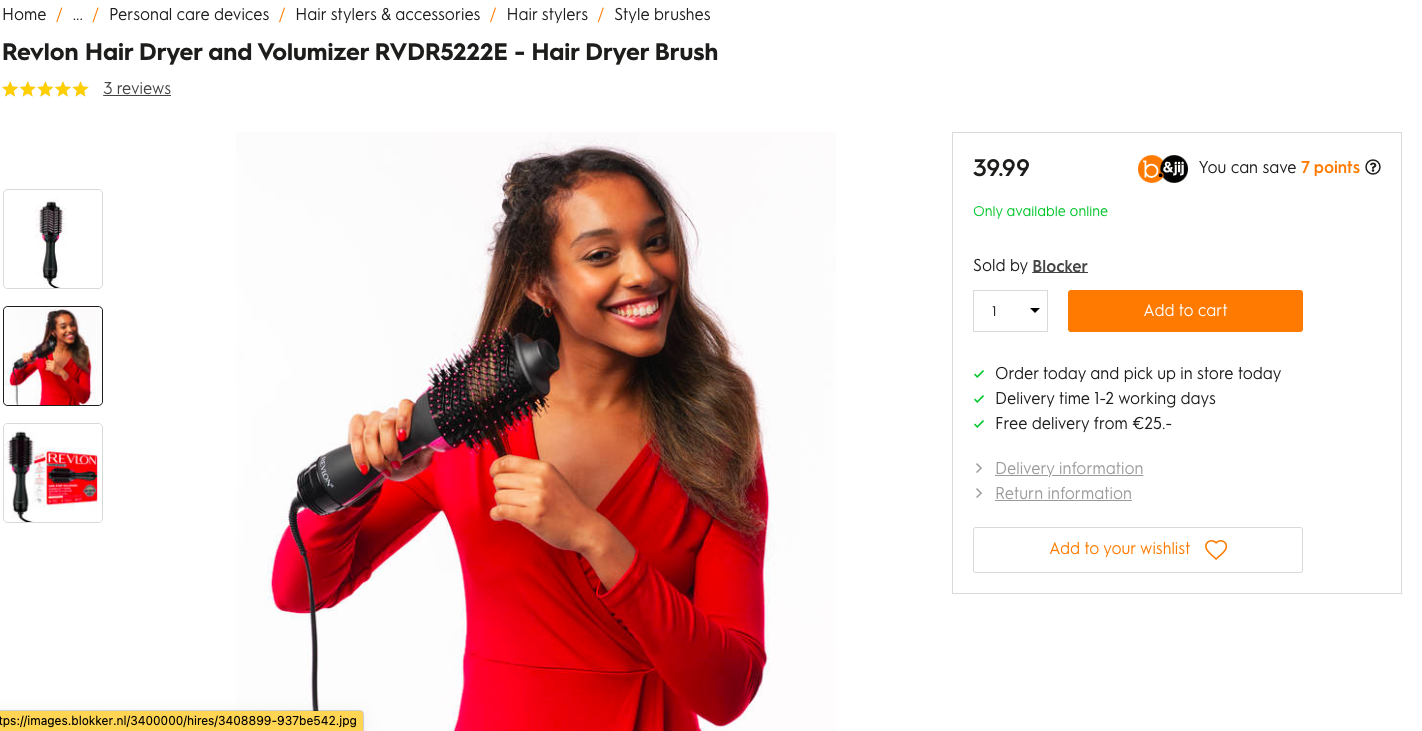Open Personal care devices breadcrumb
Screen dimensions: 1422x731
point(189,15)
